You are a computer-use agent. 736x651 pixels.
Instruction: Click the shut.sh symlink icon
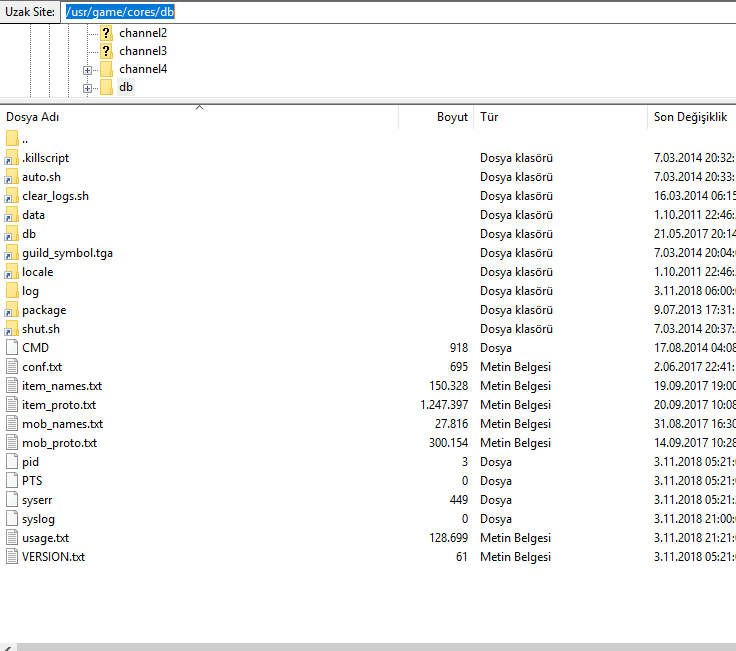[12, 329]
